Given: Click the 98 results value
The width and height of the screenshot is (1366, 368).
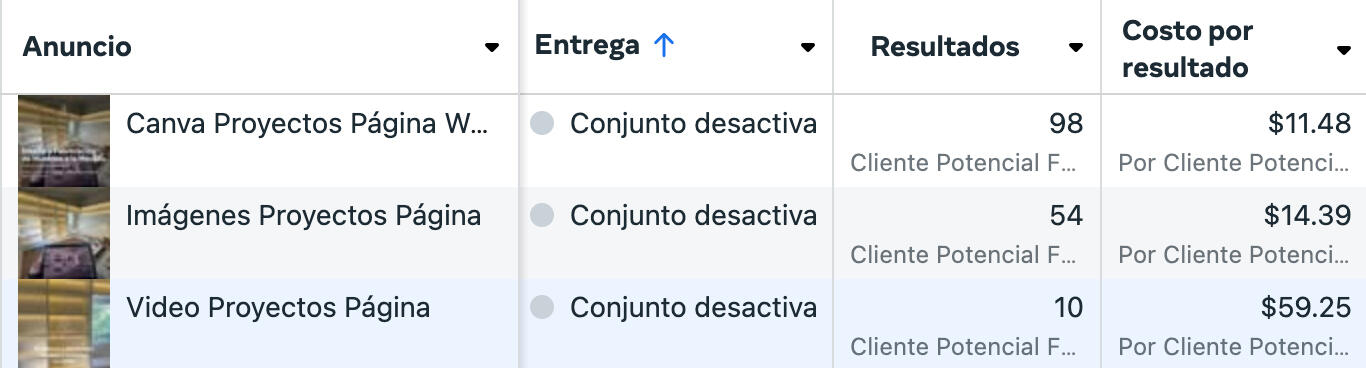Looking at the screenshot, I should coord(1066,124).
